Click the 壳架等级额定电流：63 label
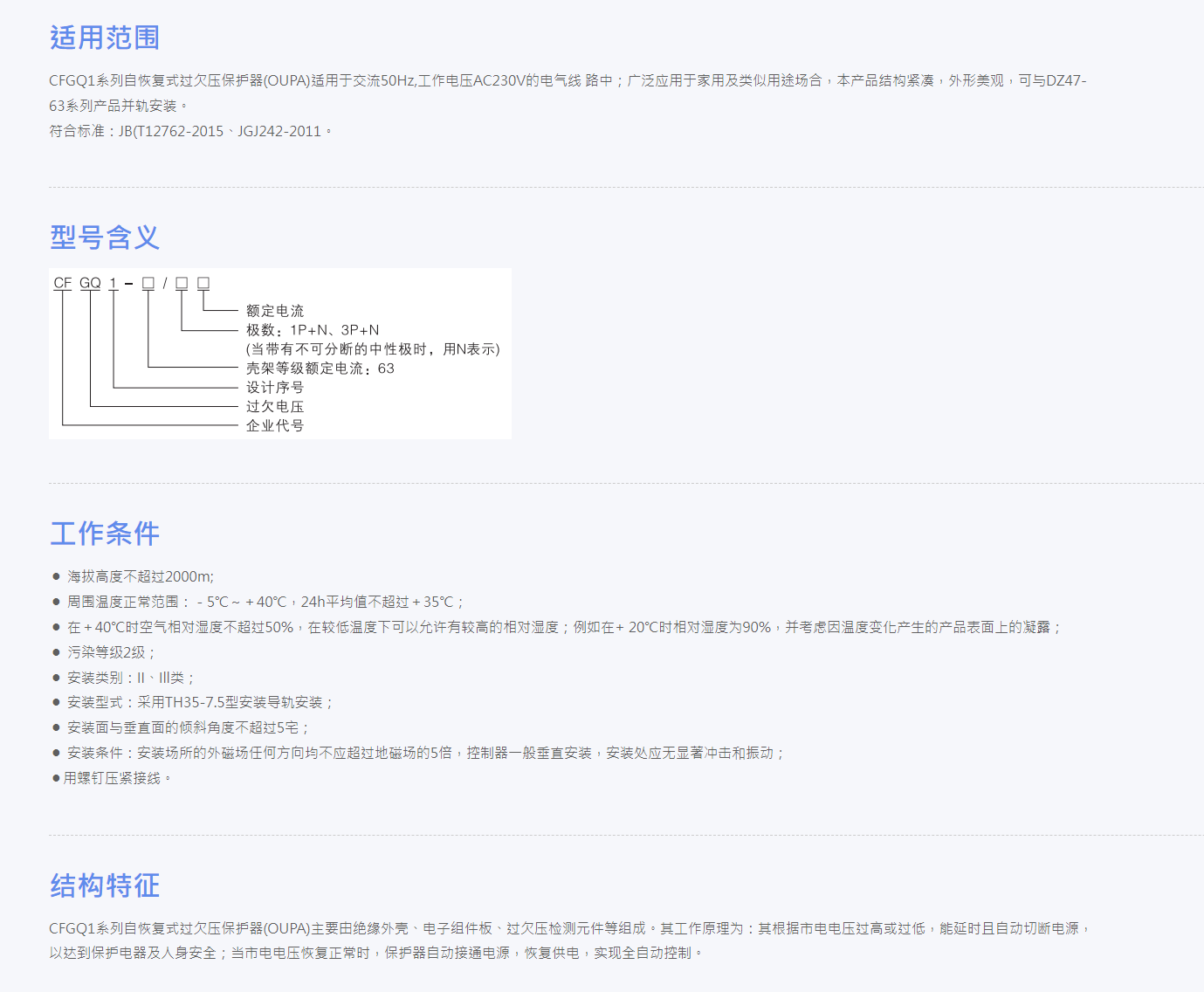Image resolution: width=1204 pixels, height=992 pixels. (319, 369)
